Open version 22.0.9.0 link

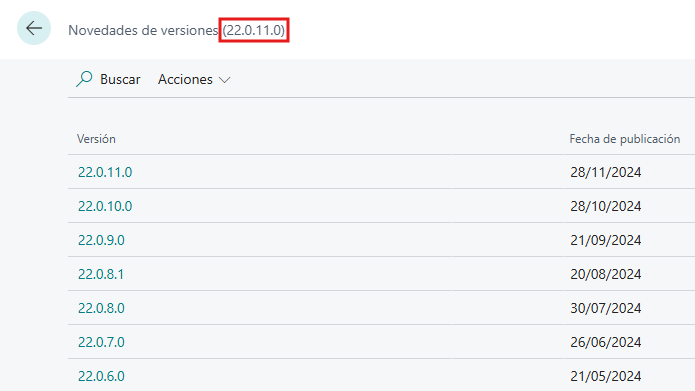pyautogui.click(x=102, y=240)
